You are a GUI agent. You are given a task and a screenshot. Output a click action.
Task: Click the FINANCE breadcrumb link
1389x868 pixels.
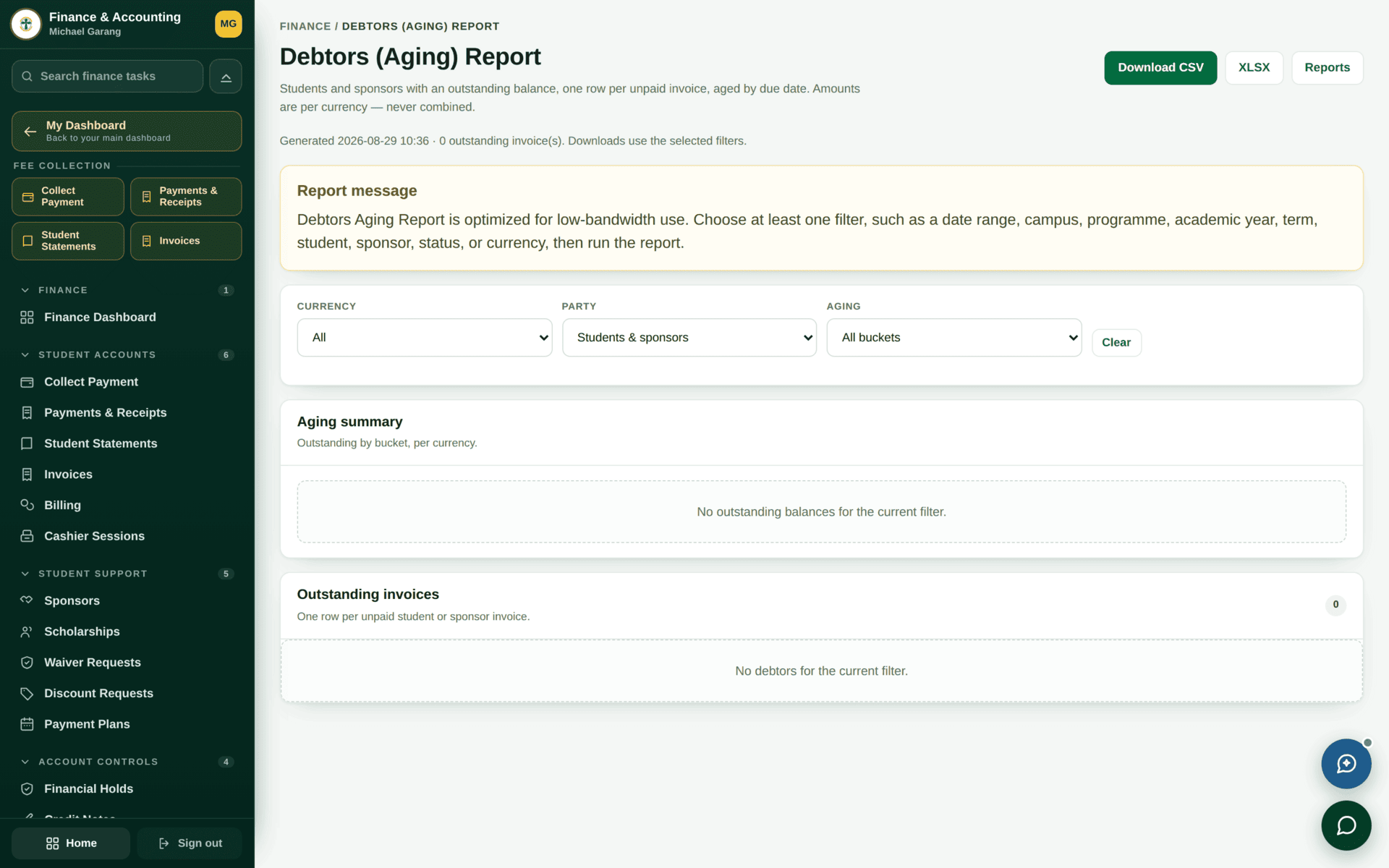pos(305,26)
